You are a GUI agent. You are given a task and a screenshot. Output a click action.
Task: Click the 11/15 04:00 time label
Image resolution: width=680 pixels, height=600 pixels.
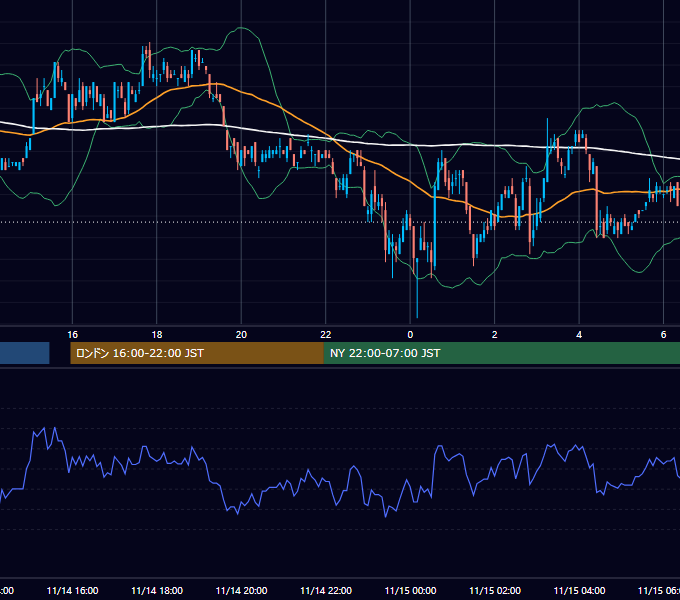coord(579,591)
